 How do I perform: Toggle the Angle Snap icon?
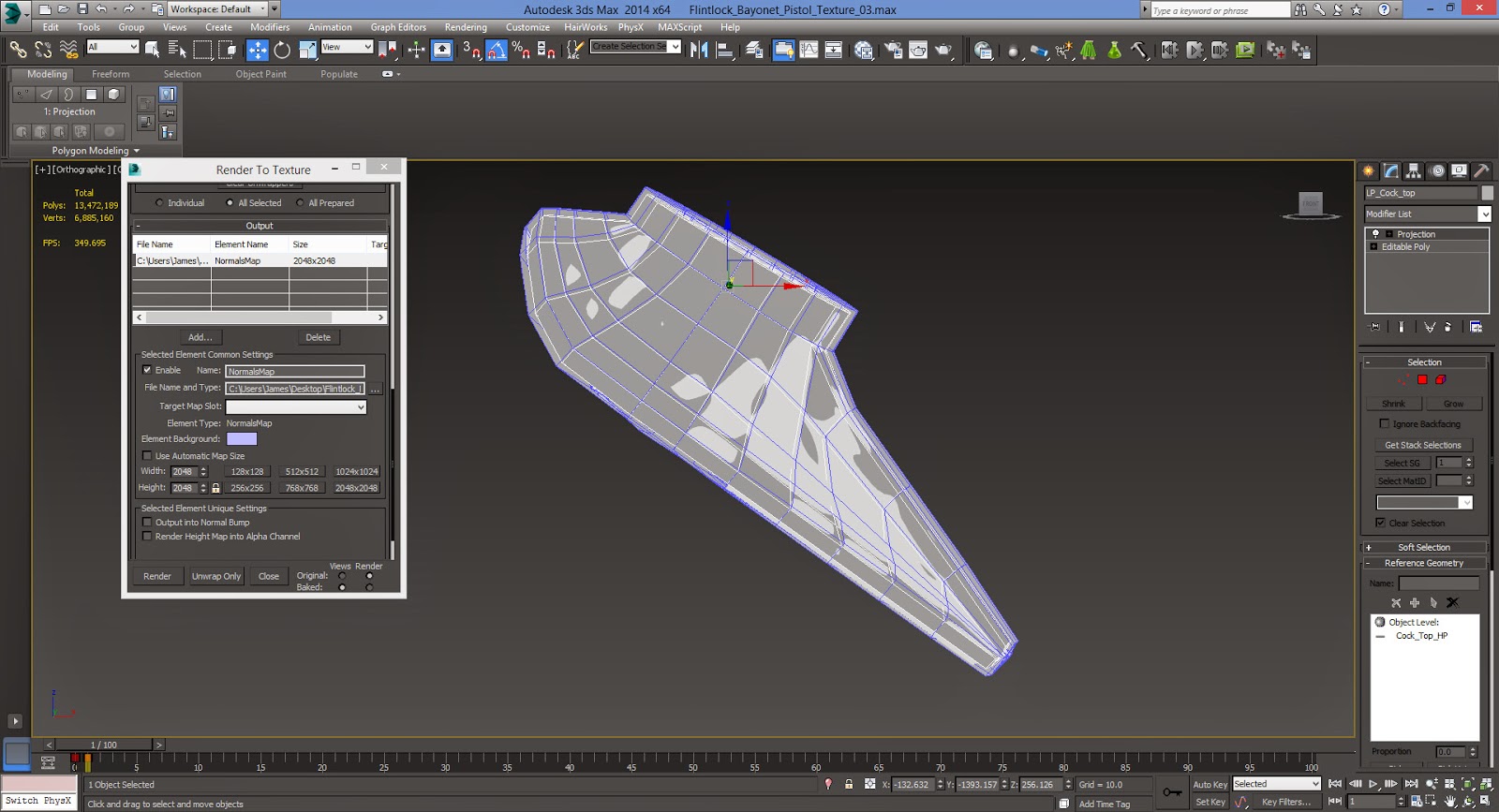(497, 50)
